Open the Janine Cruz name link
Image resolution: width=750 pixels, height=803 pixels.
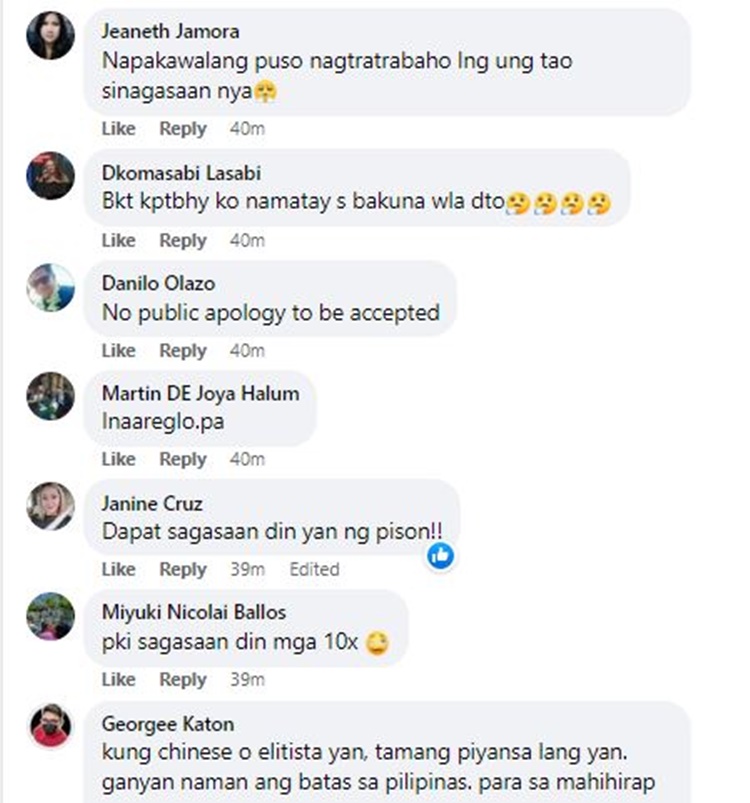coord(152,503)
